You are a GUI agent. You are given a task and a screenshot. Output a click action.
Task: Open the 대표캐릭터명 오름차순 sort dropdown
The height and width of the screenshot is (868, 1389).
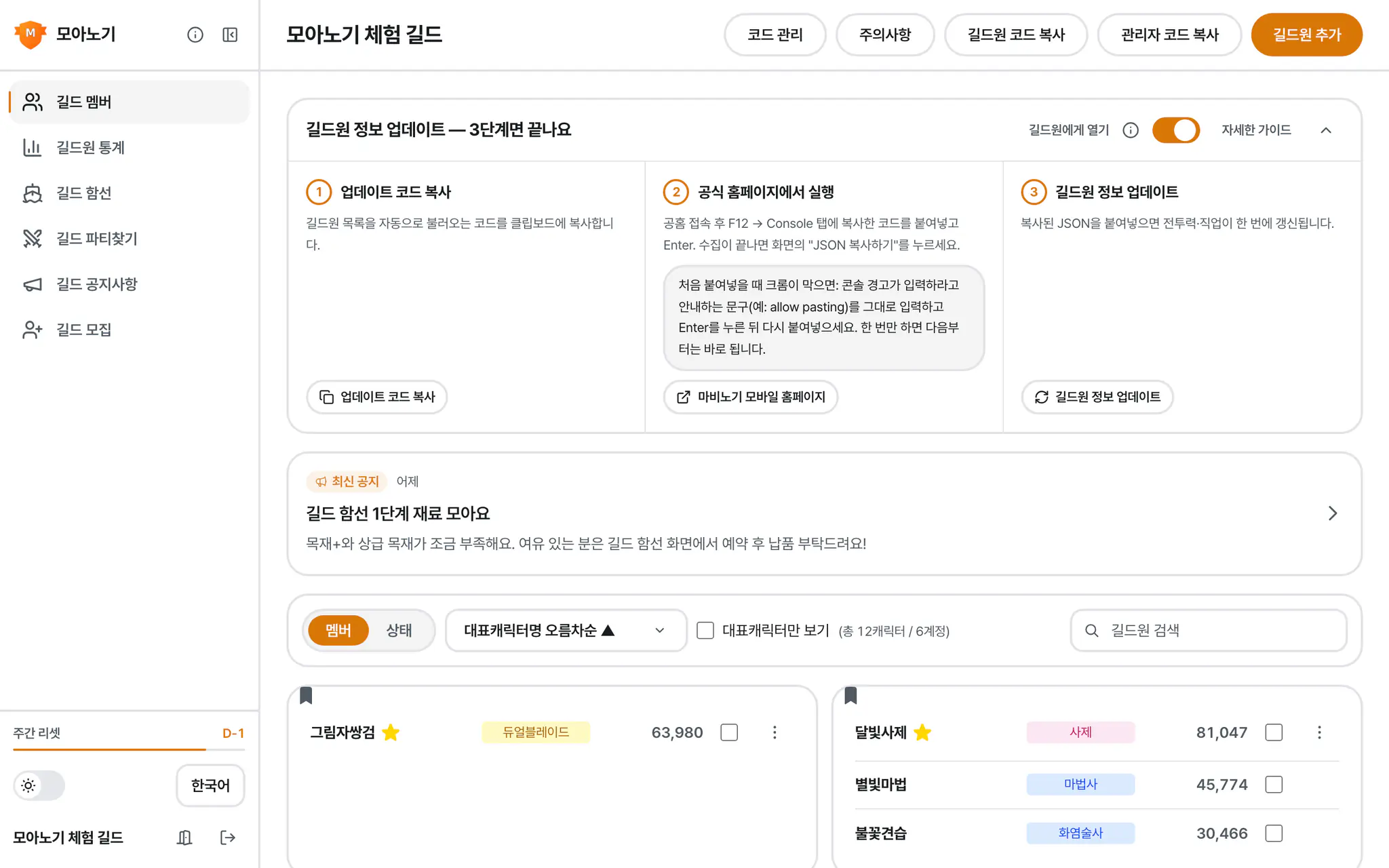coord(566,631)
